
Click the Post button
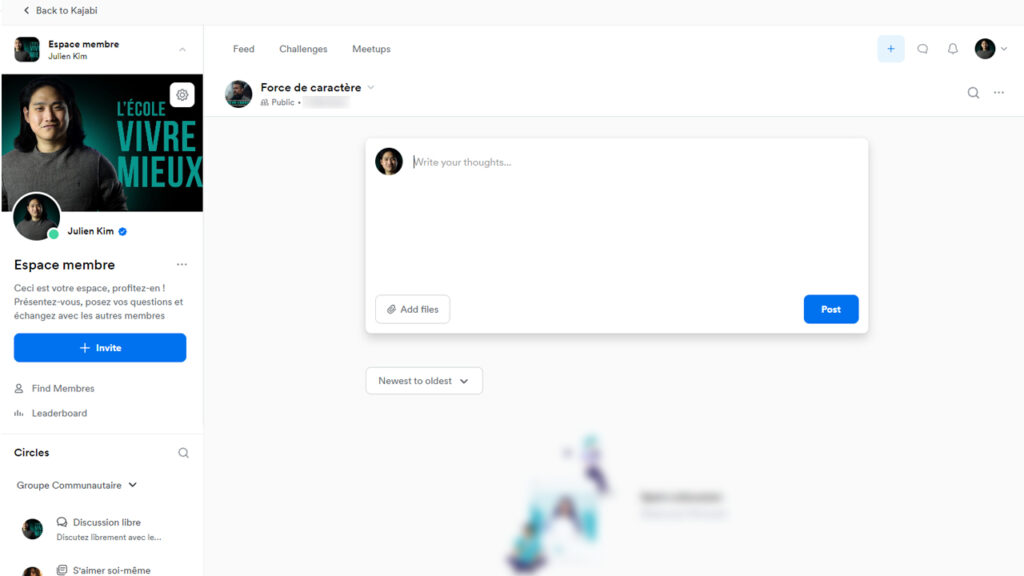pyautogui.click(x=831, y=309)
